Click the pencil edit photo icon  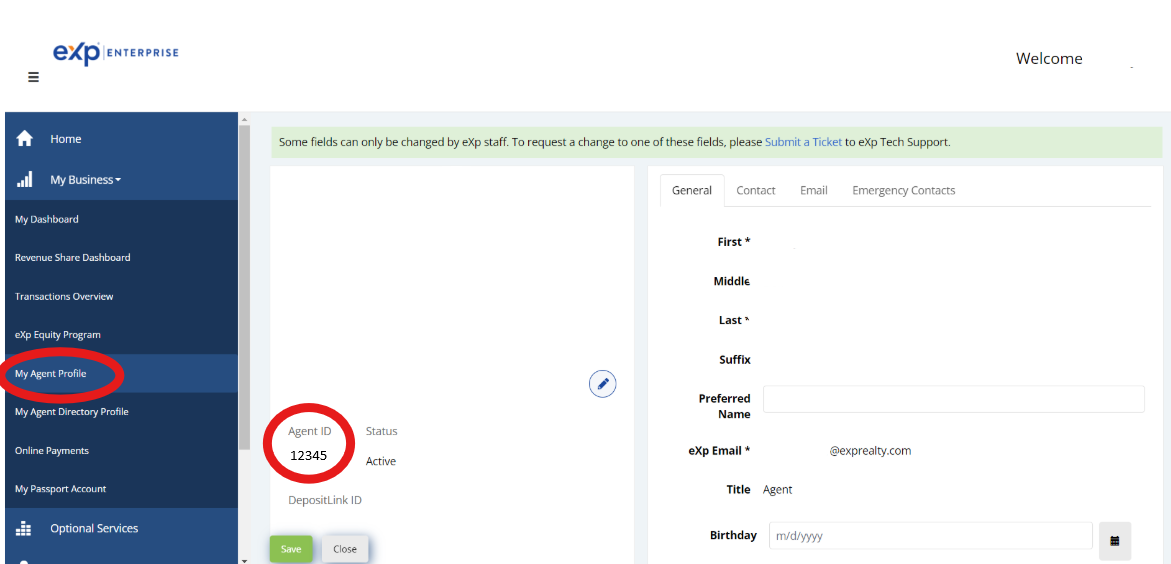[x=602, y=384]
